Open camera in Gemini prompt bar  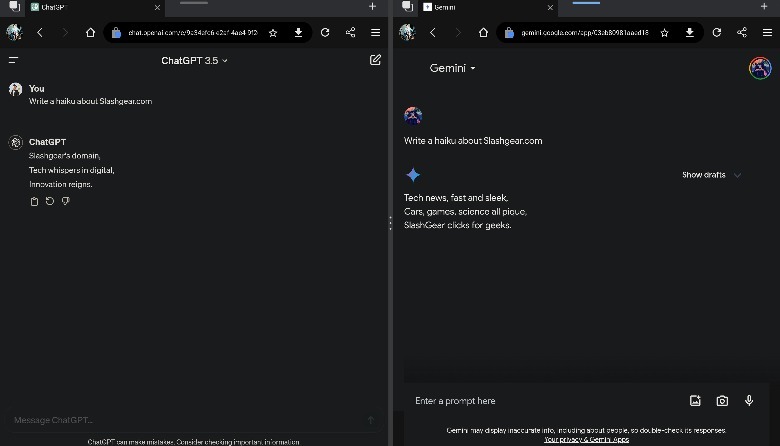(x=722, y=401)
